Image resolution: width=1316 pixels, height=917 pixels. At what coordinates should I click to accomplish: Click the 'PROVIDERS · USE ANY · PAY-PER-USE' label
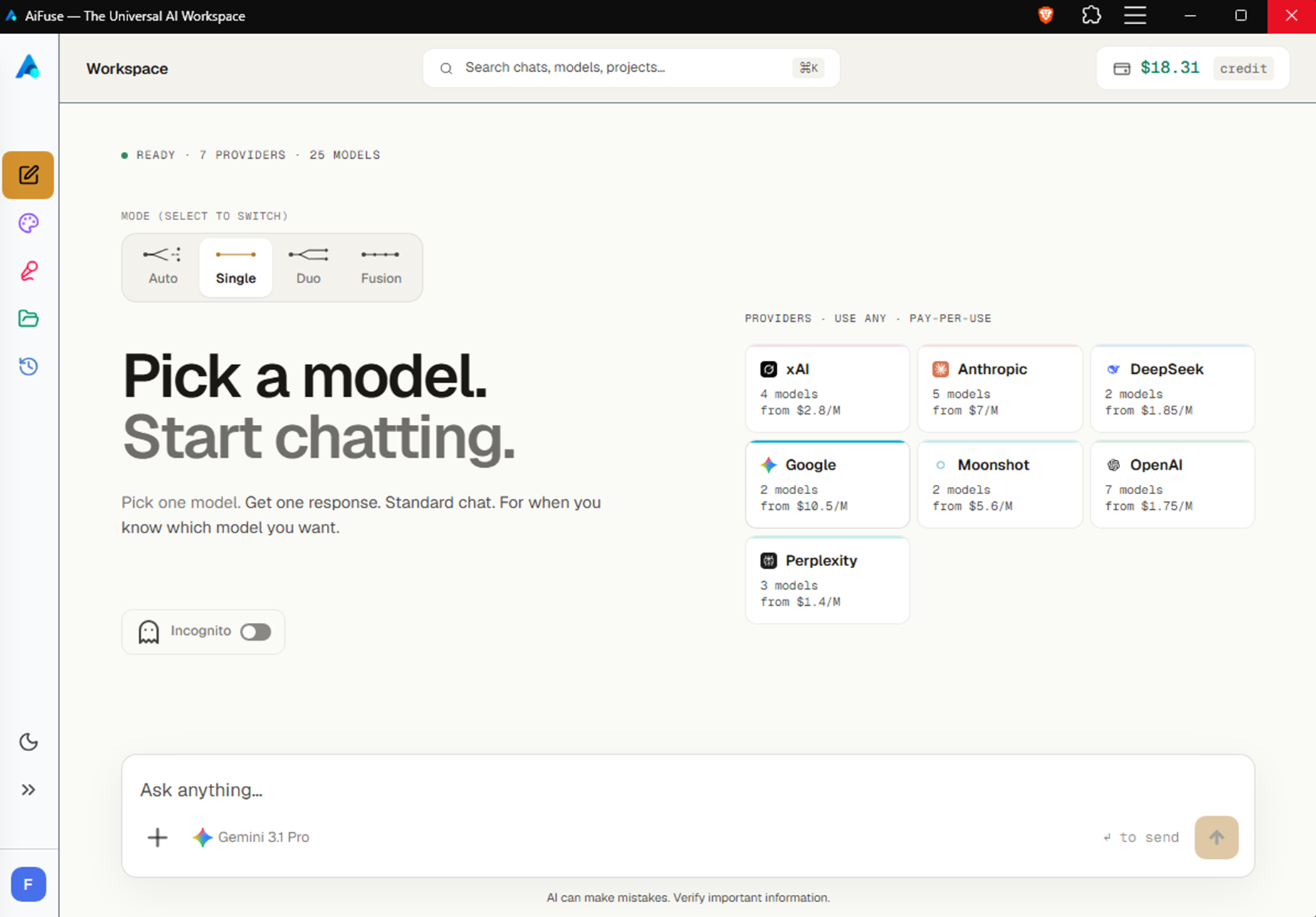coord(868,319)
